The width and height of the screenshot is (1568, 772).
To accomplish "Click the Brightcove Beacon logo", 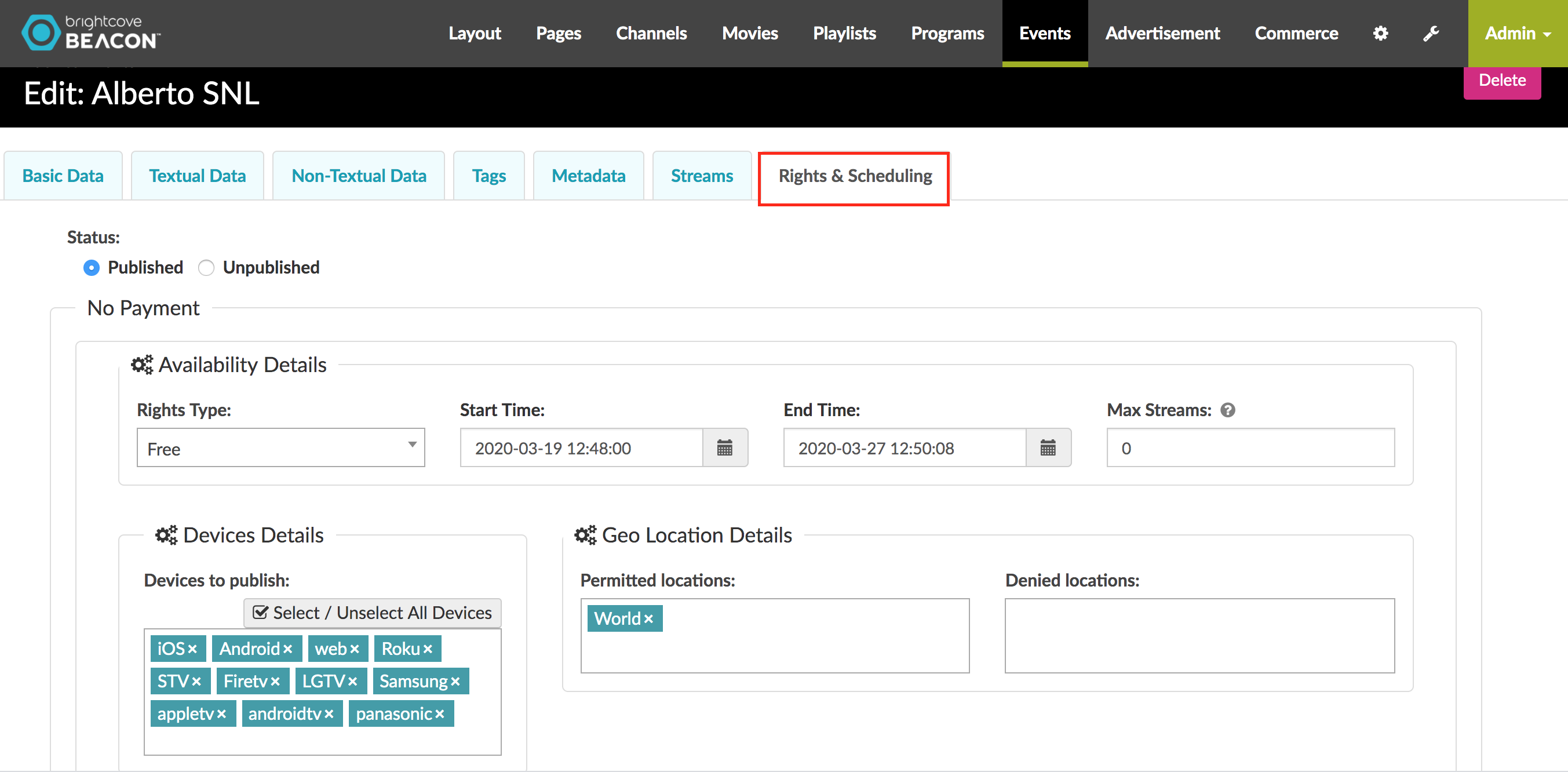I will [x=92, y=32].
